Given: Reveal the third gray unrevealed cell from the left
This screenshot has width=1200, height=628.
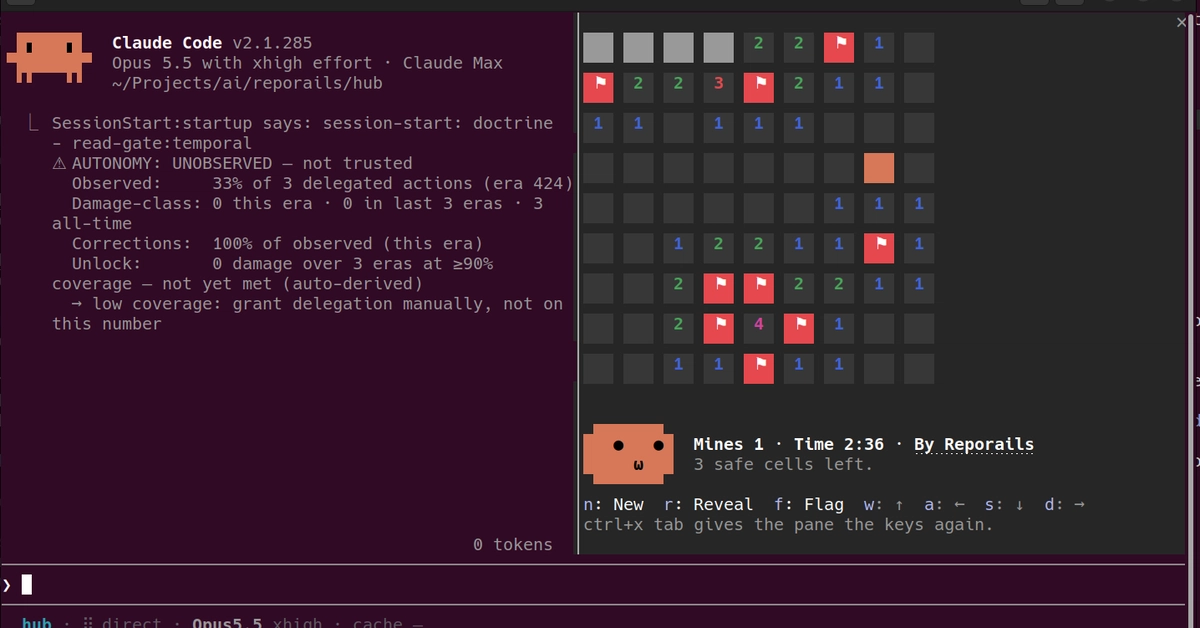Looking at the screenshot, I should [679, 48].
